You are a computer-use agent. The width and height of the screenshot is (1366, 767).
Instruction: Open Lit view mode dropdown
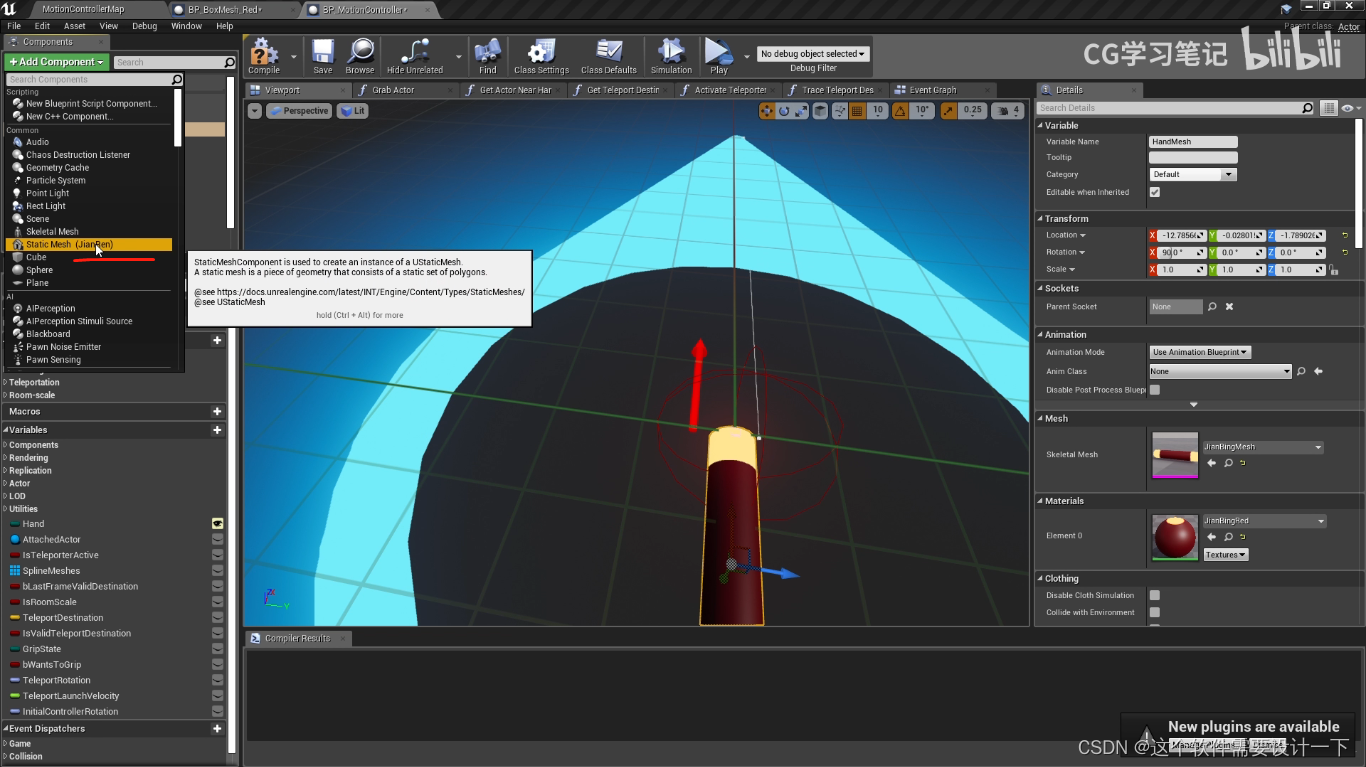click(352, 111)
